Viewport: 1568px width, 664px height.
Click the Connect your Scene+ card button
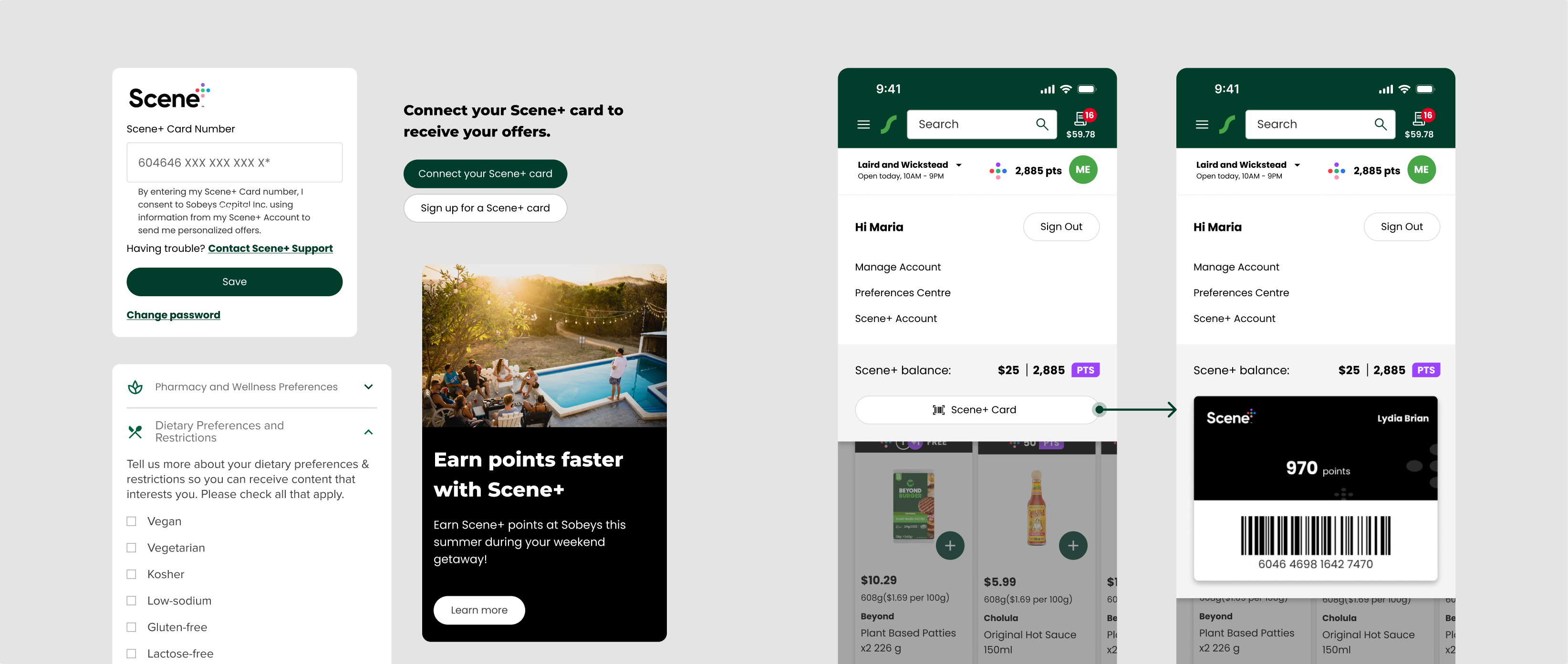click(485, 174)
